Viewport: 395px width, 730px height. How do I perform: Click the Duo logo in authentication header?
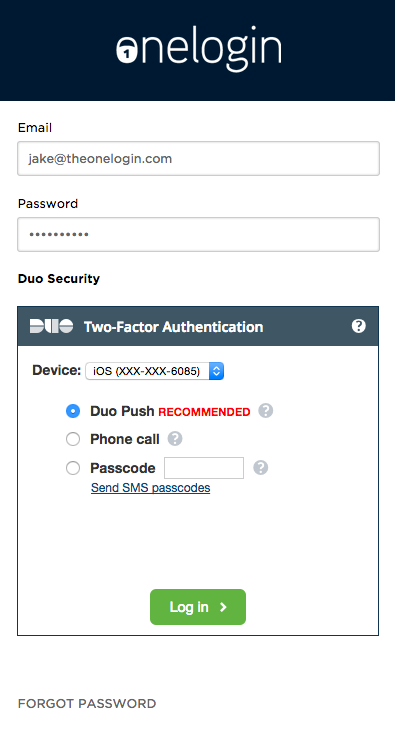click(x=51, y=326)
